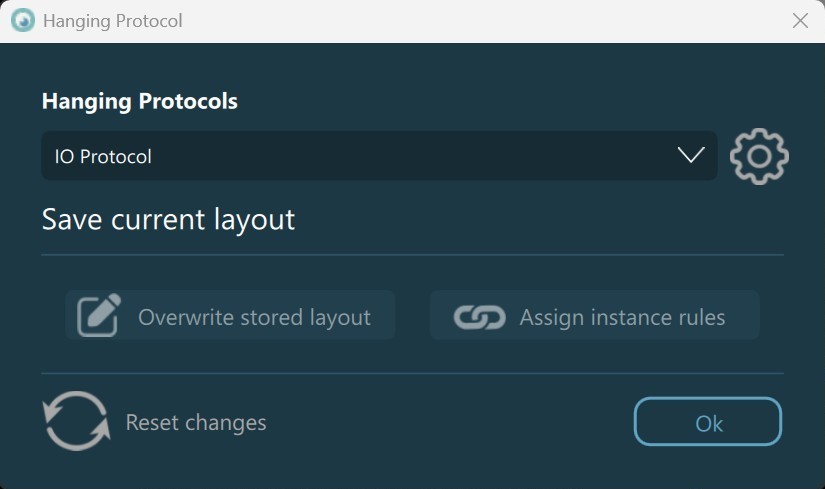825x489 pixels.
Task: Click the chain link icon for instance rules
Action: pos(479,317)
